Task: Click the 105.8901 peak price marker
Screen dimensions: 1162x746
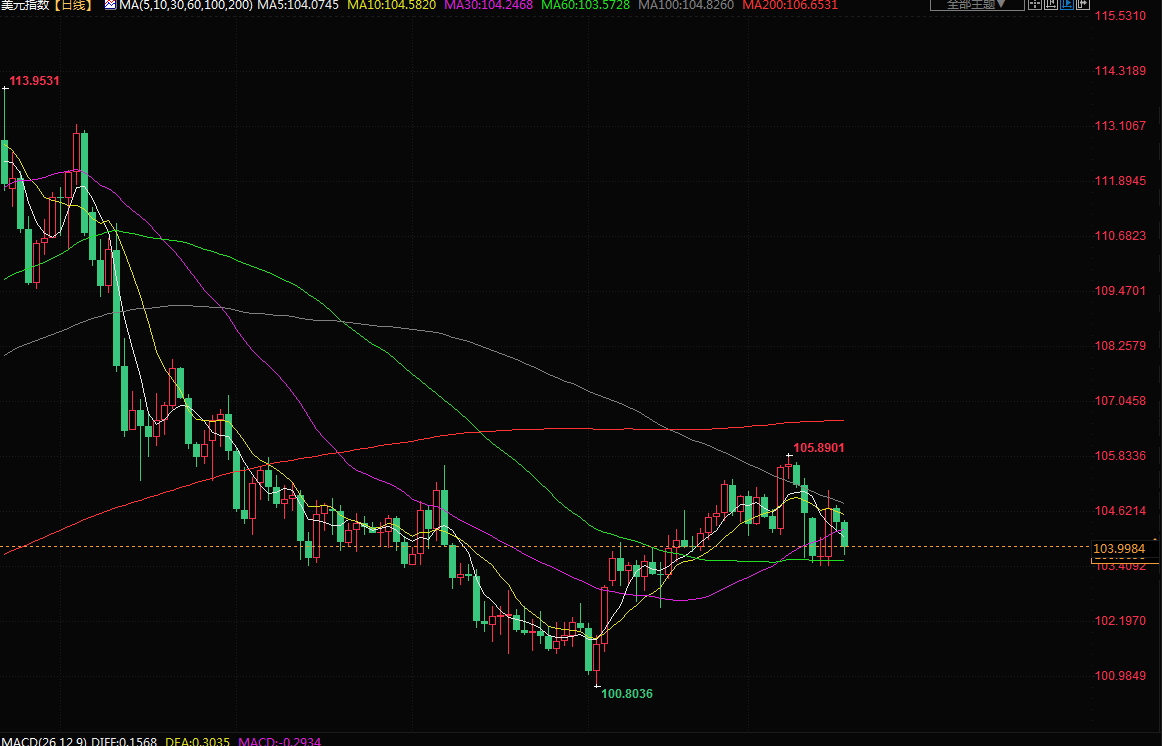Action: 819,448
